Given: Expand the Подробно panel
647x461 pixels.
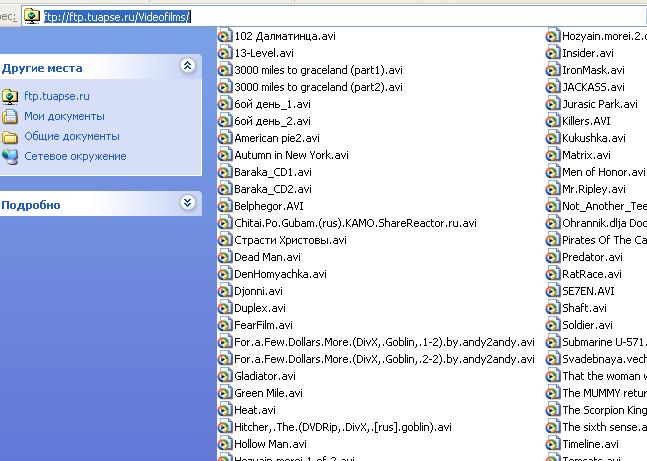Looking at the screenshot, I should [188, 203].
